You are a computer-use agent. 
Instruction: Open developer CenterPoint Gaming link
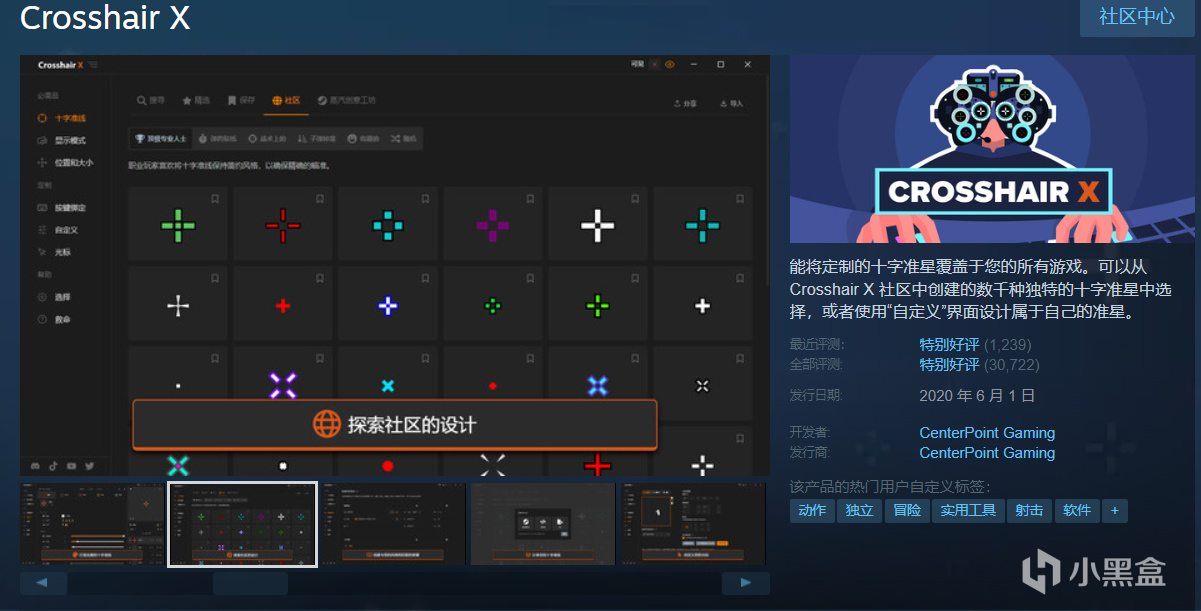[x=987, y=433]
